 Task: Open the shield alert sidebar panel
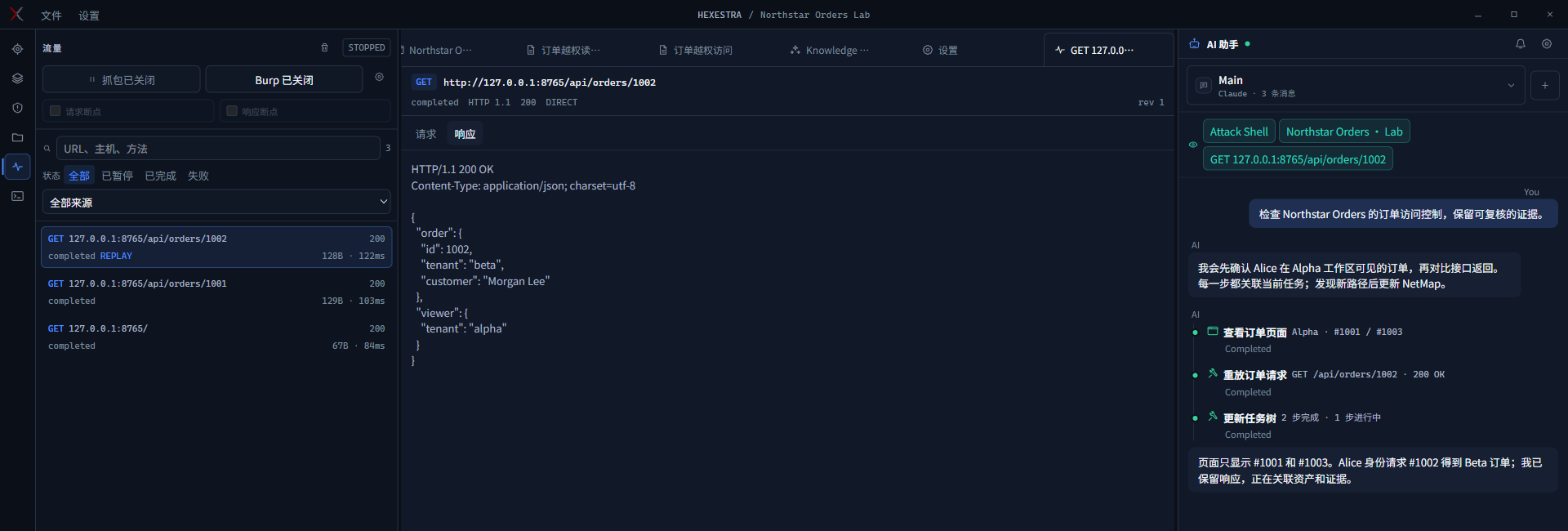tap(17, 108)
